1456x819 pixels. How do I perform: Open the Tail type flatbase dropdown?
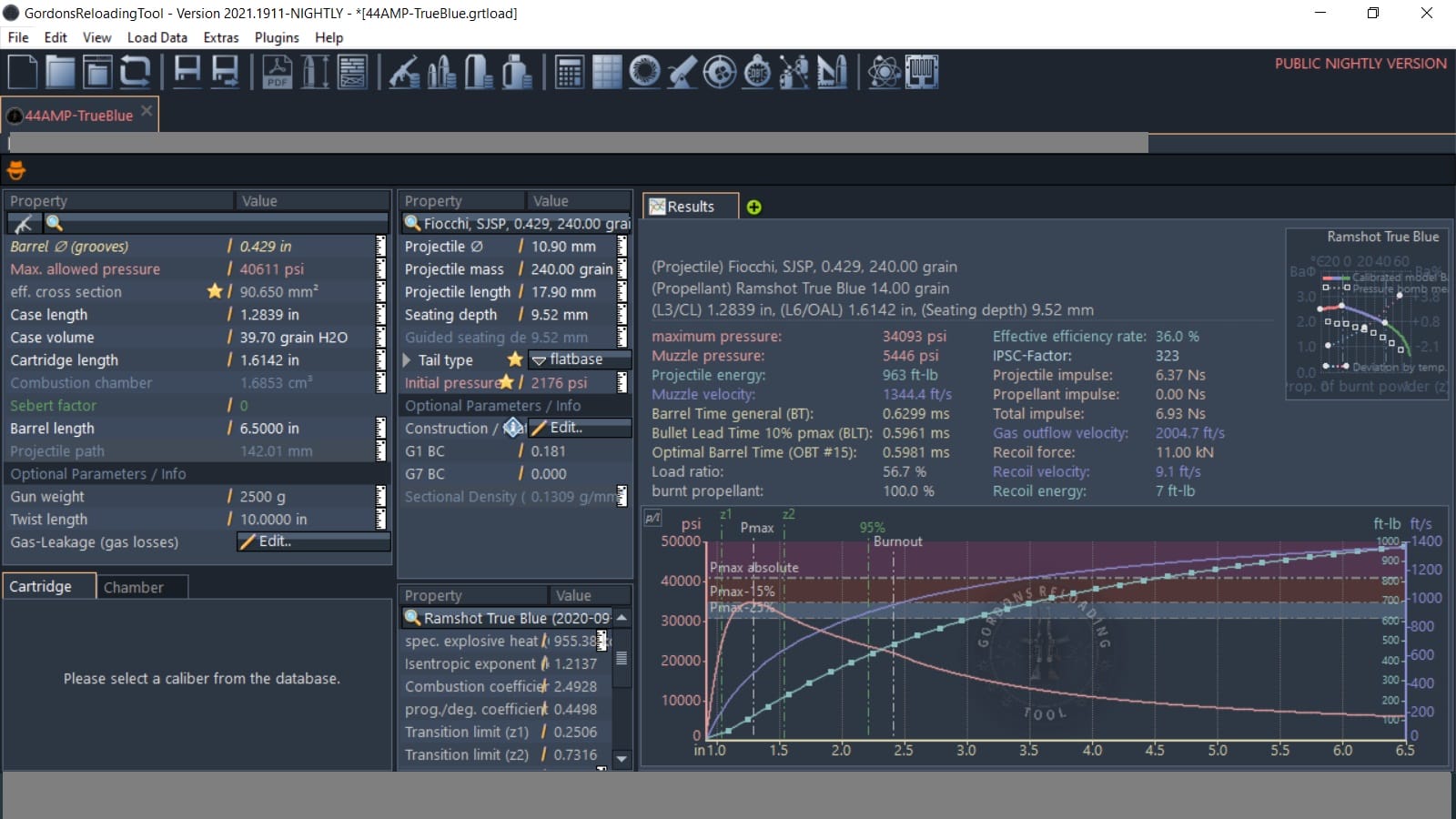tap(579, 360)
